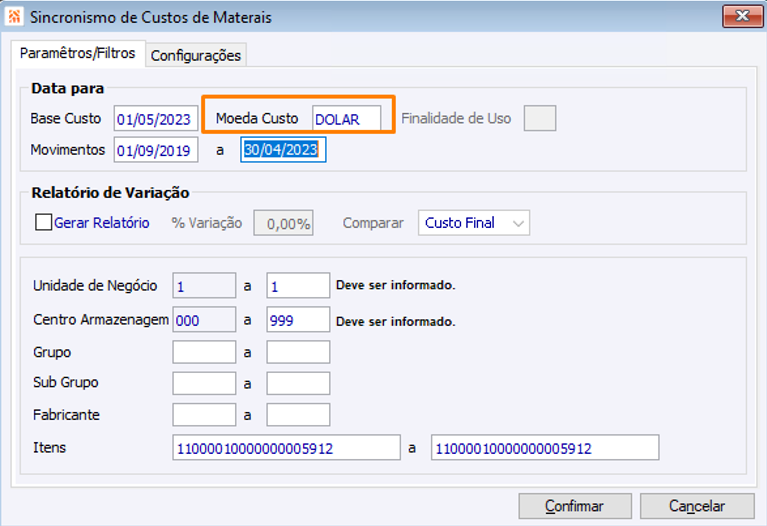This screenshot has height=526, width=767.
Task: Click the Finalidade de Uso label
Action: click(x=456, y=118)
